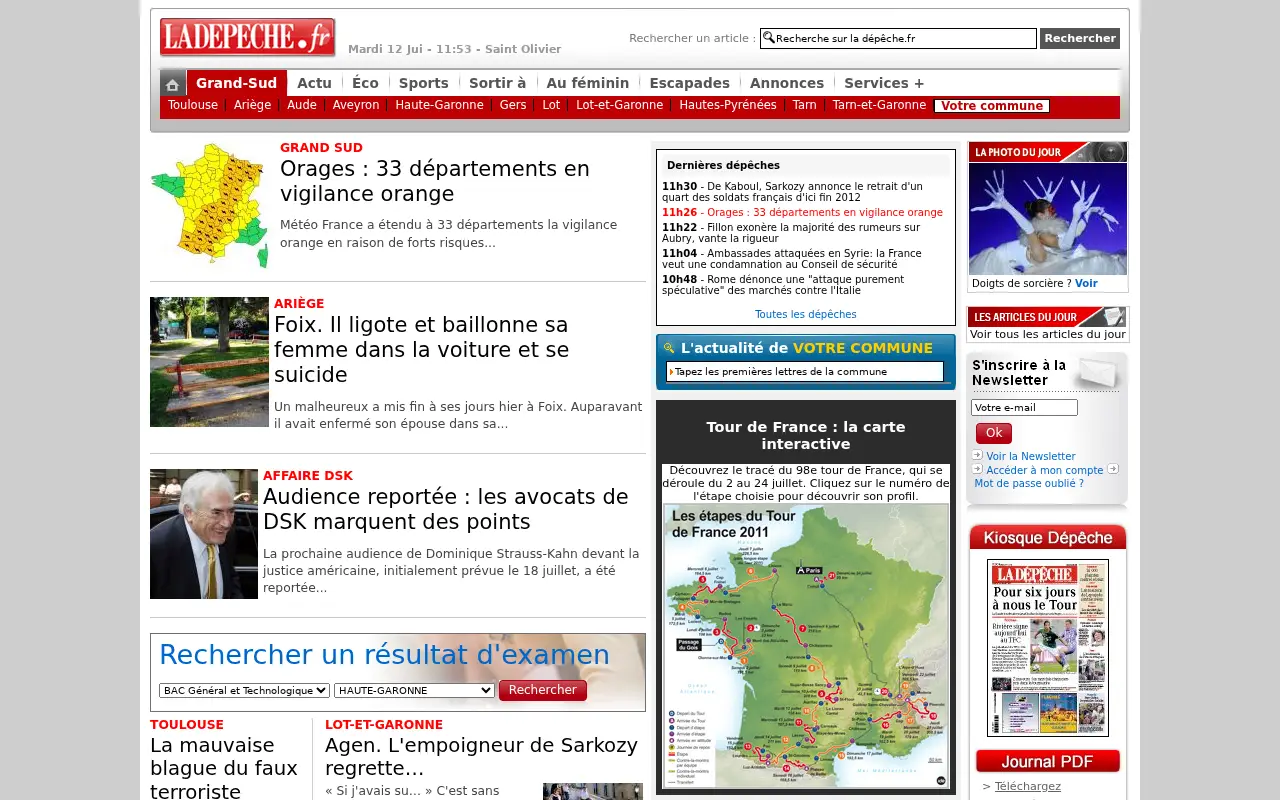
Task: Click the Ok newsletter button
Action: (993, 433)
